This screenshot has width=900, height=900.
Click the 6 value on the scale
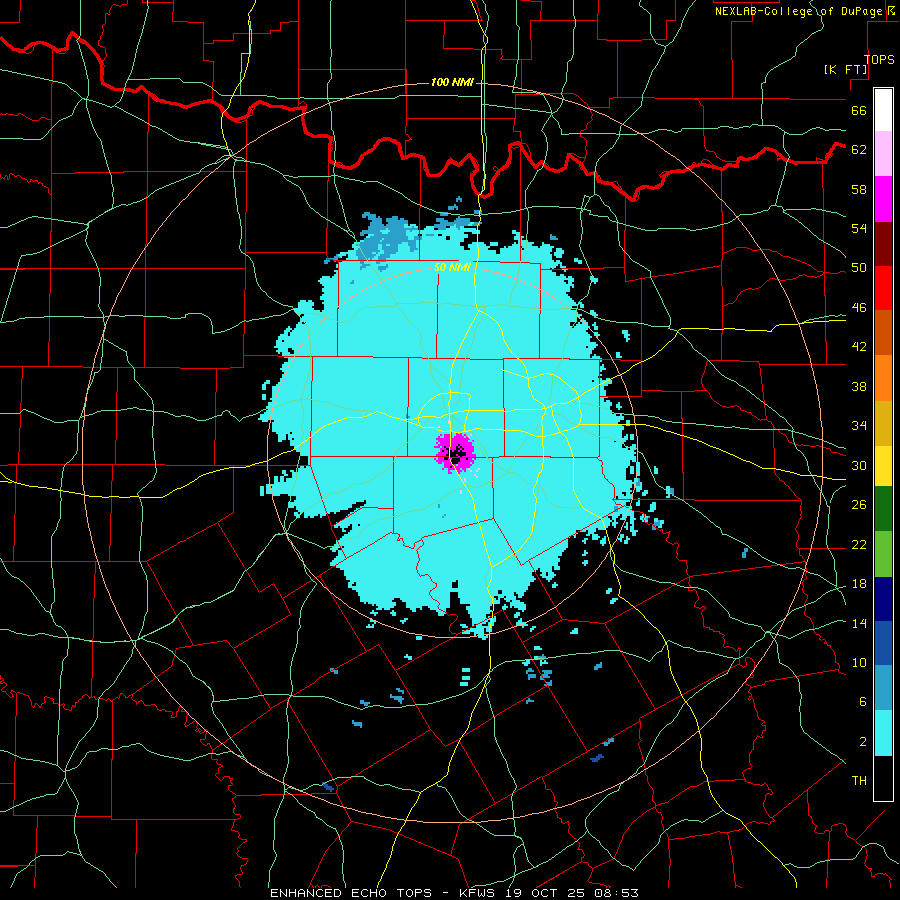[x=863, y=701]
